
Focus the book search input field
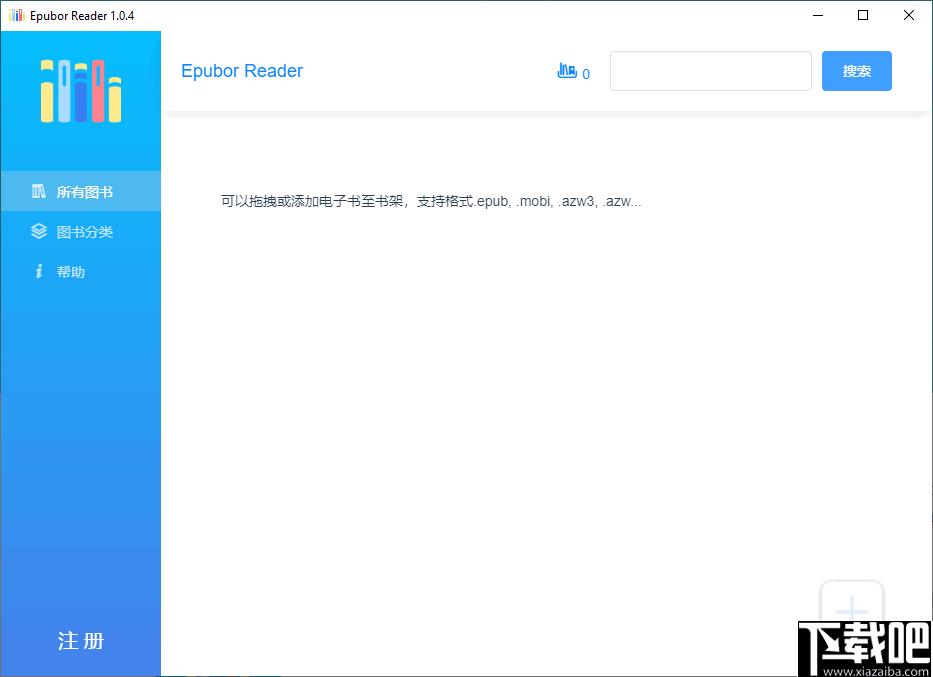pyautogui.click(x=710, y=71)
